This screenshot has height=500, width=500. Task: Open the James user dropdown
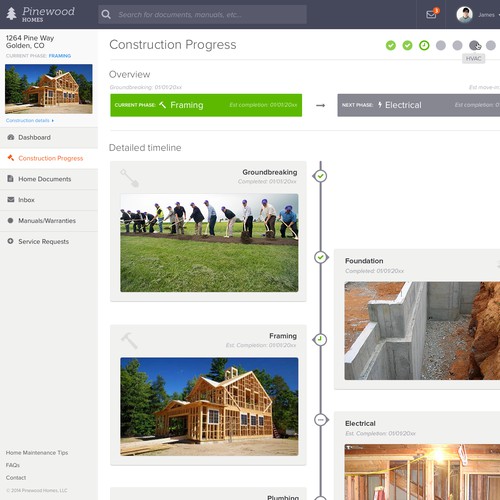coord(489,15)
